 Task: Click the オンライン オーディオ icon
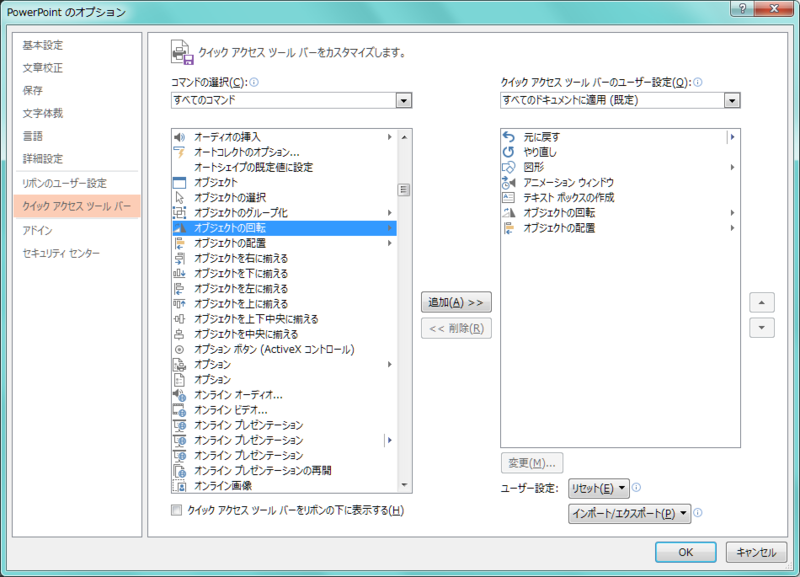click(x=179, y=395)
